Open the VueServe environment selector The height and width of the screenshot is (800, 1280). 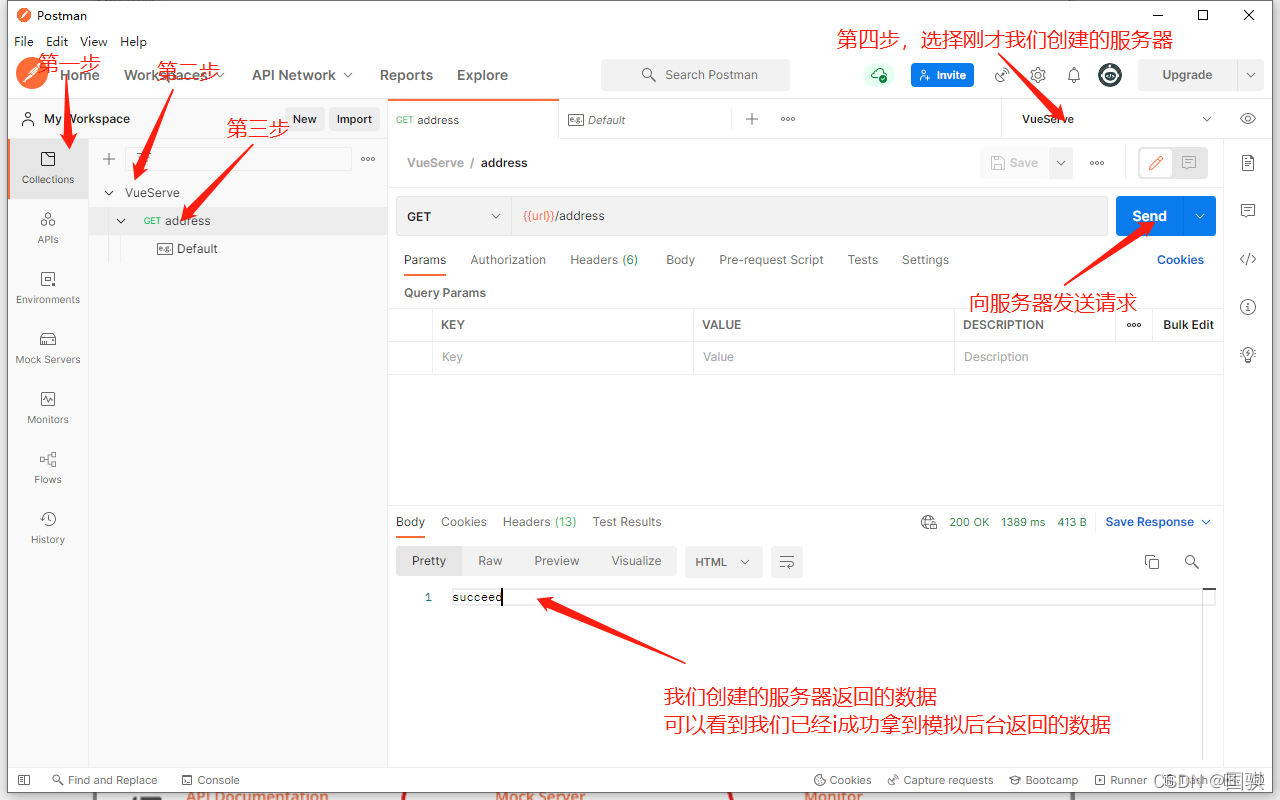coord(1116,119)
